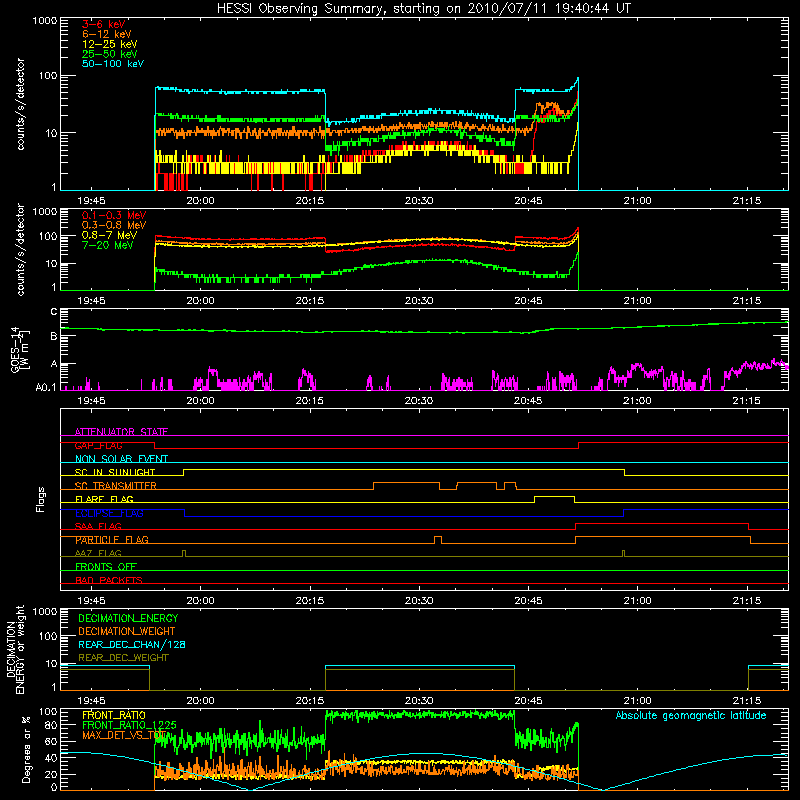Click the SC_TRANSMITTER raised step near 20:30
Image resolution: width=800 pixels, height=800 pixels.
coord(406,483)
